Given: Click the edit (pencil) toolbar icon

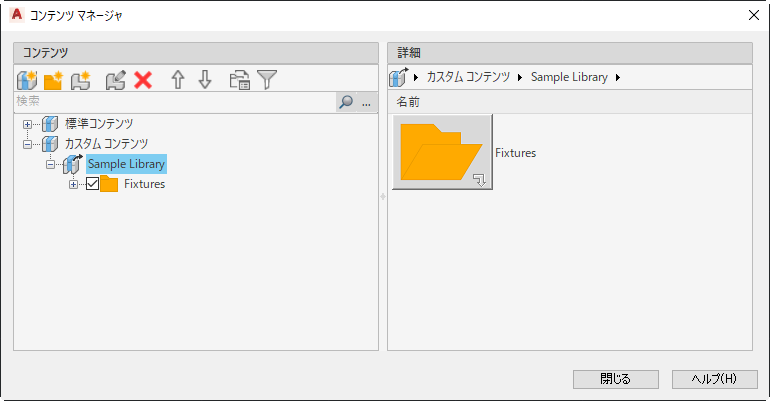Looking at the screenshot, I should click(x=116, y=80).
